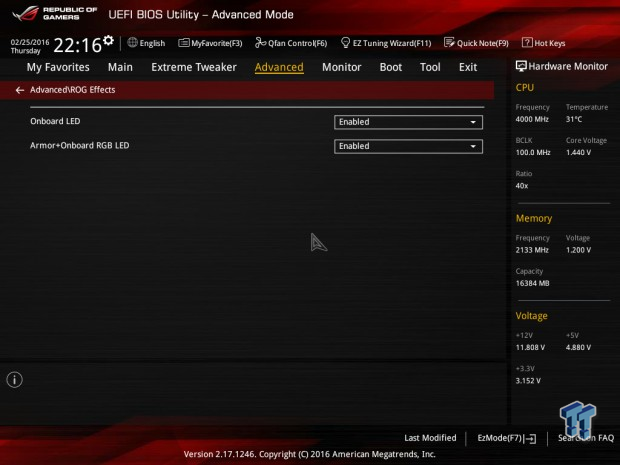Click the Memory section heading
Image resolution: width=620 pixels, height=465 pixels.
[534, 218]
